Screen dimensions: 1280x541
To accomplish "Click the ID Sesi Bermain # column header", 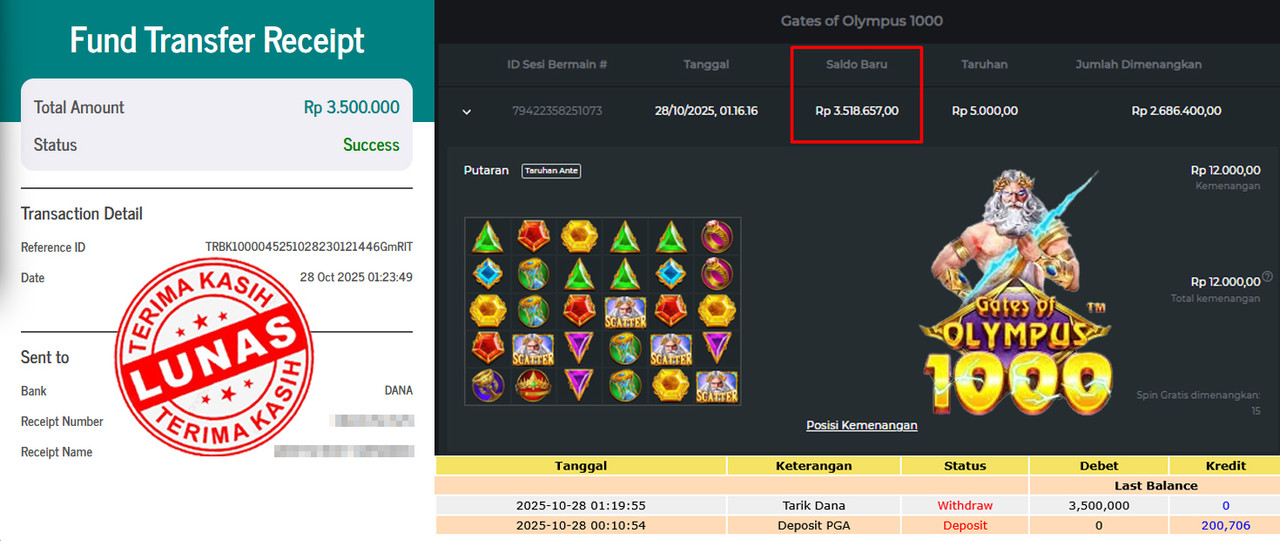I will (557, 64).
